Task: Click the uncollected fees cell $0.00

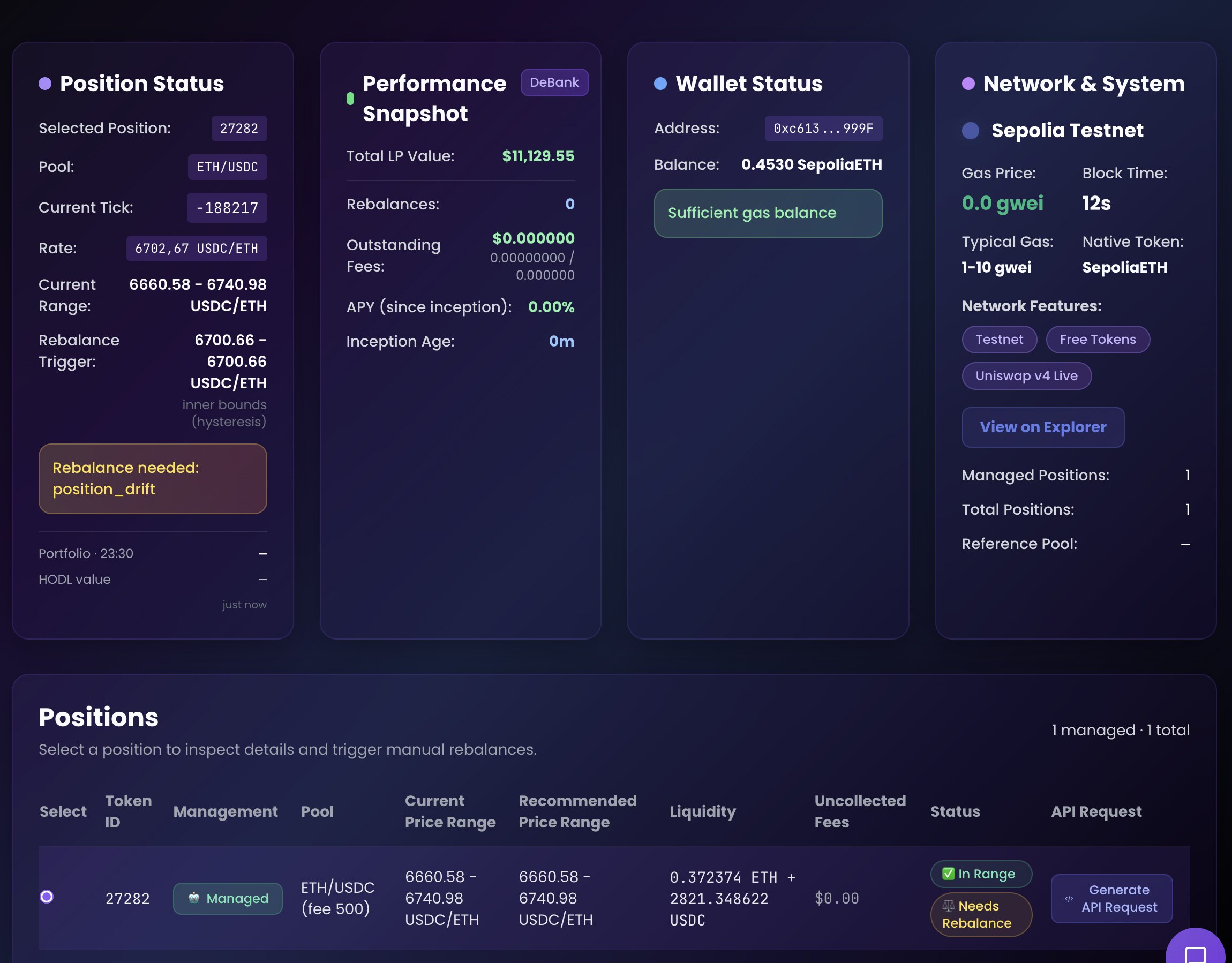Action: [837, 898]
